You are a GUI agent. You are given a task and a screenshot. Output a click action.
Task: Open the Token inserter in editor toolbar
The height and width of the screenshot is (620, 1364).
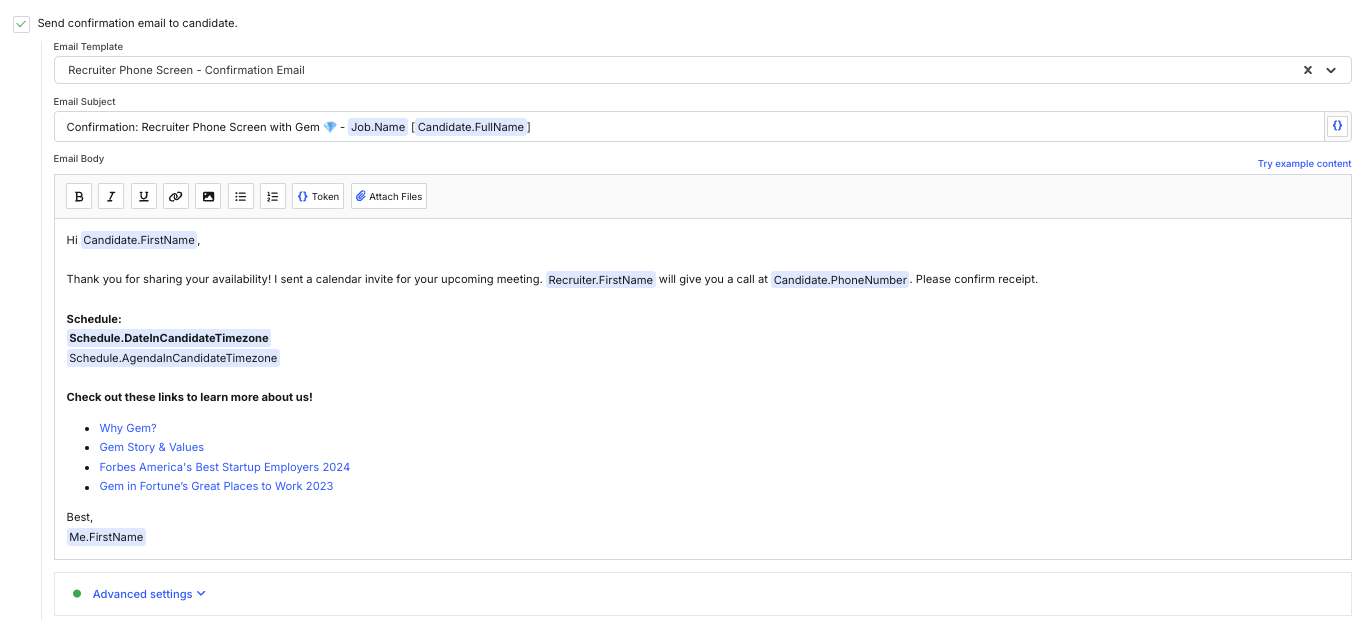coord(318,197)
